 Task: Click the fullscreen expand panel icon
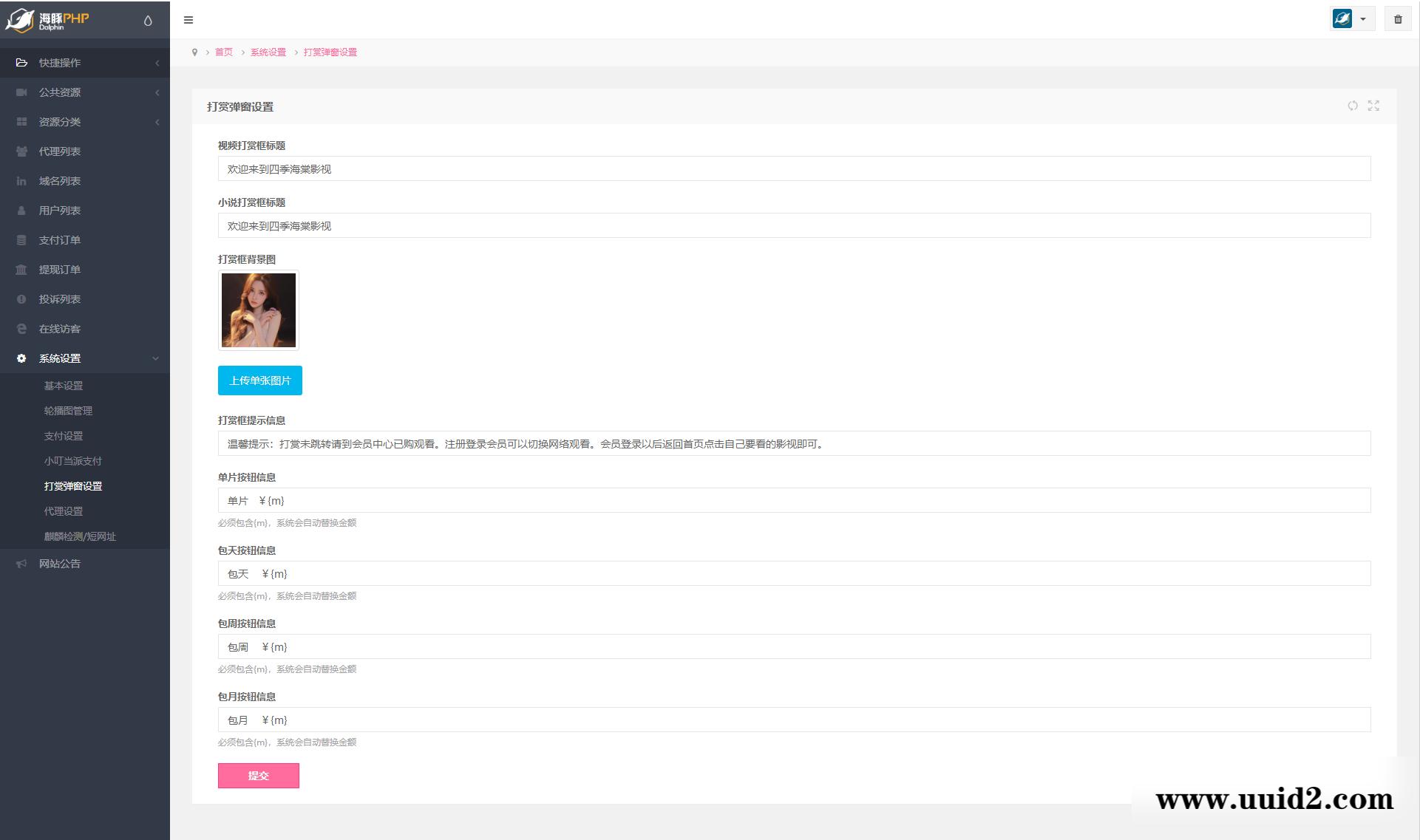1373,106
